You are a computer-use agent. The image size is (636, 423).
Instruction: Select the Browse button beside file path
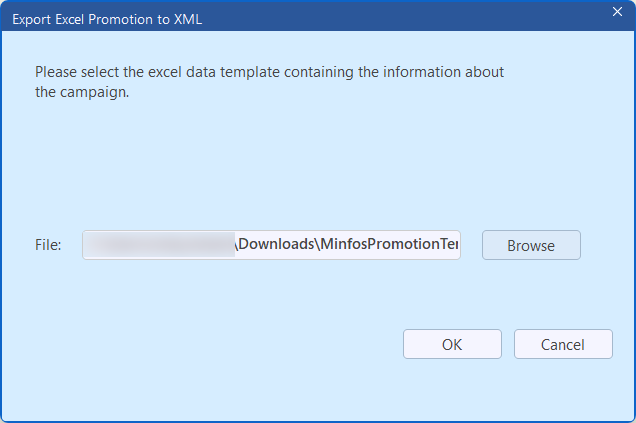pos(531,245)
